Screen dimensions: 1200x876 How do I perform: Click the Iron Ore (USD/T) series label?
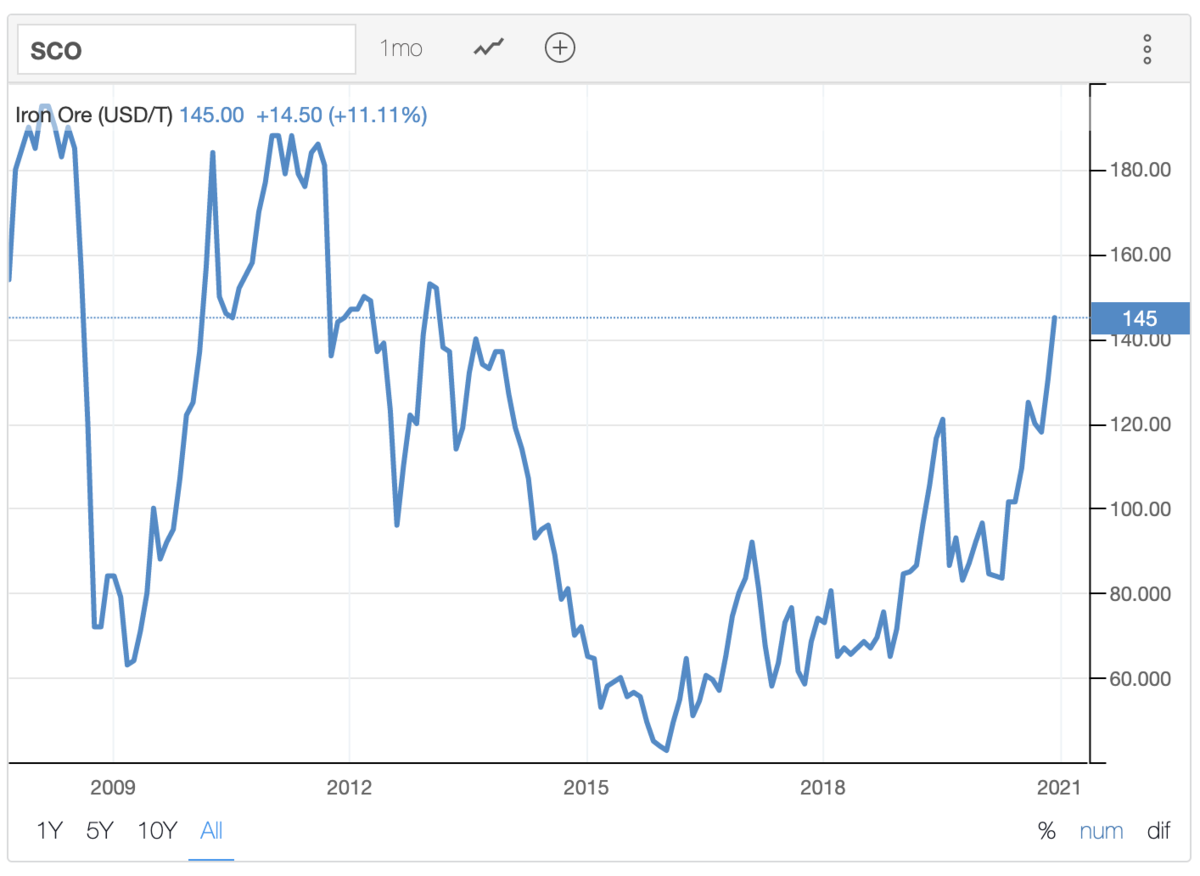click(x=95, y=115)
